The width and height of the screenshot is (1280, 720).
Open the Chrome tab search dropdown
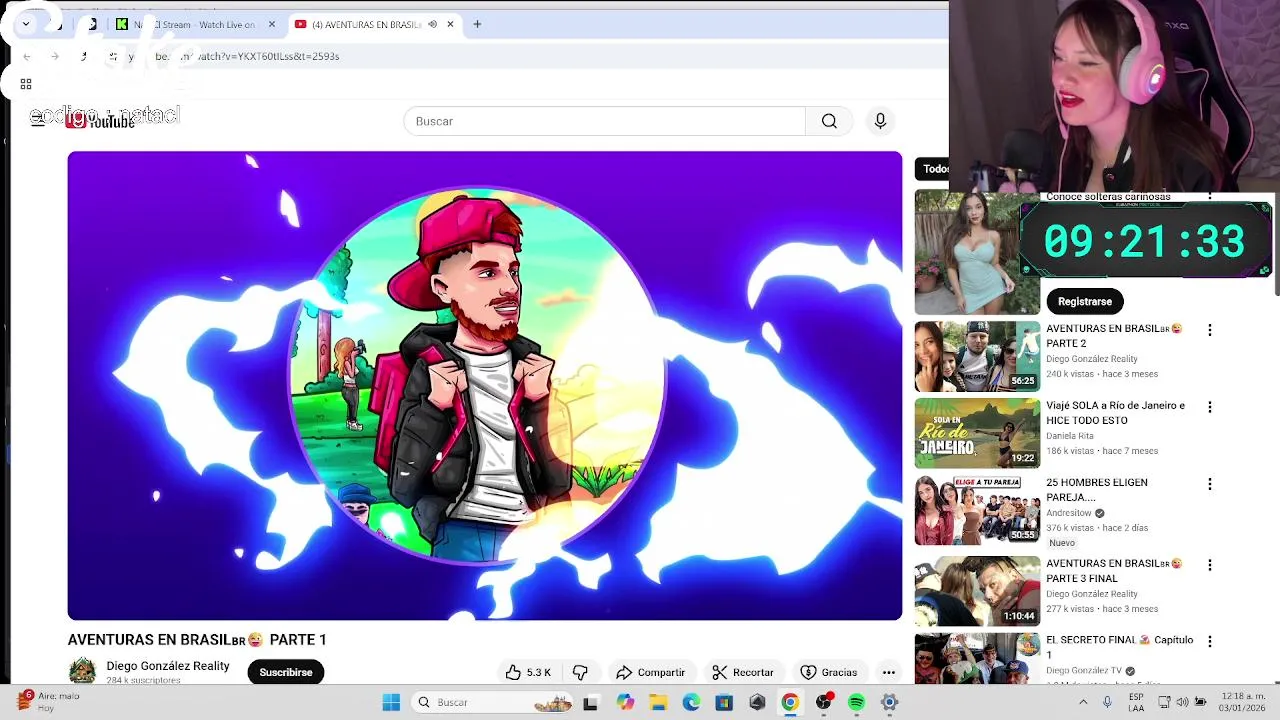[x=26, y=24]
